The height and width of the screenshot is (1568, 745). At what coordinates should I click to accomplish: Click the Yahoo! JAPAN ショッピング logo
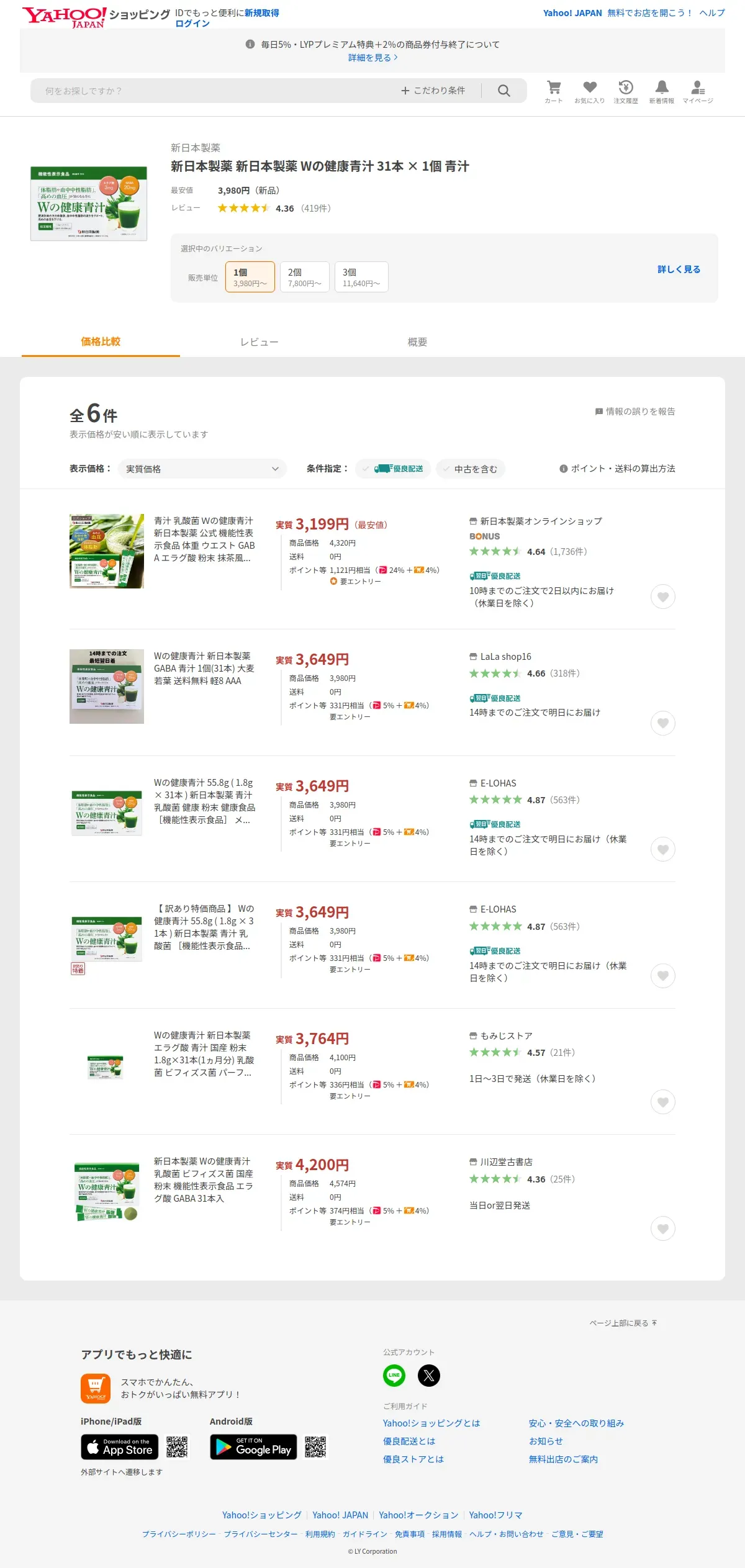coord(96,16)
